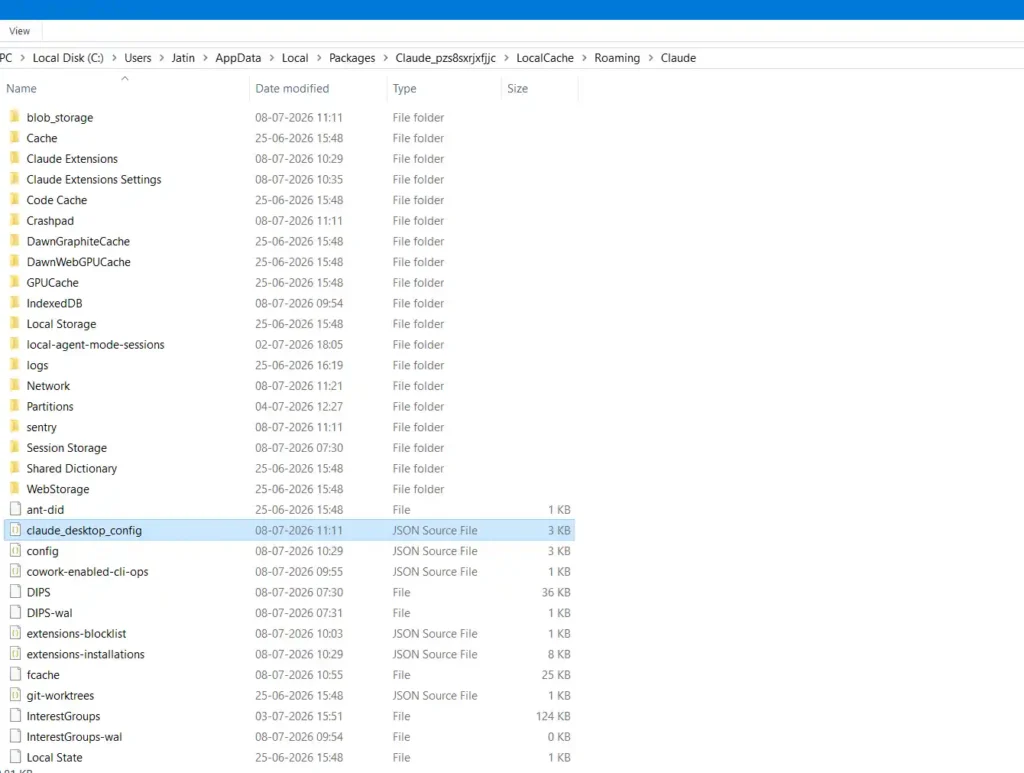Expand the chevron after LocalCache breadcrumb

[584, 57]
